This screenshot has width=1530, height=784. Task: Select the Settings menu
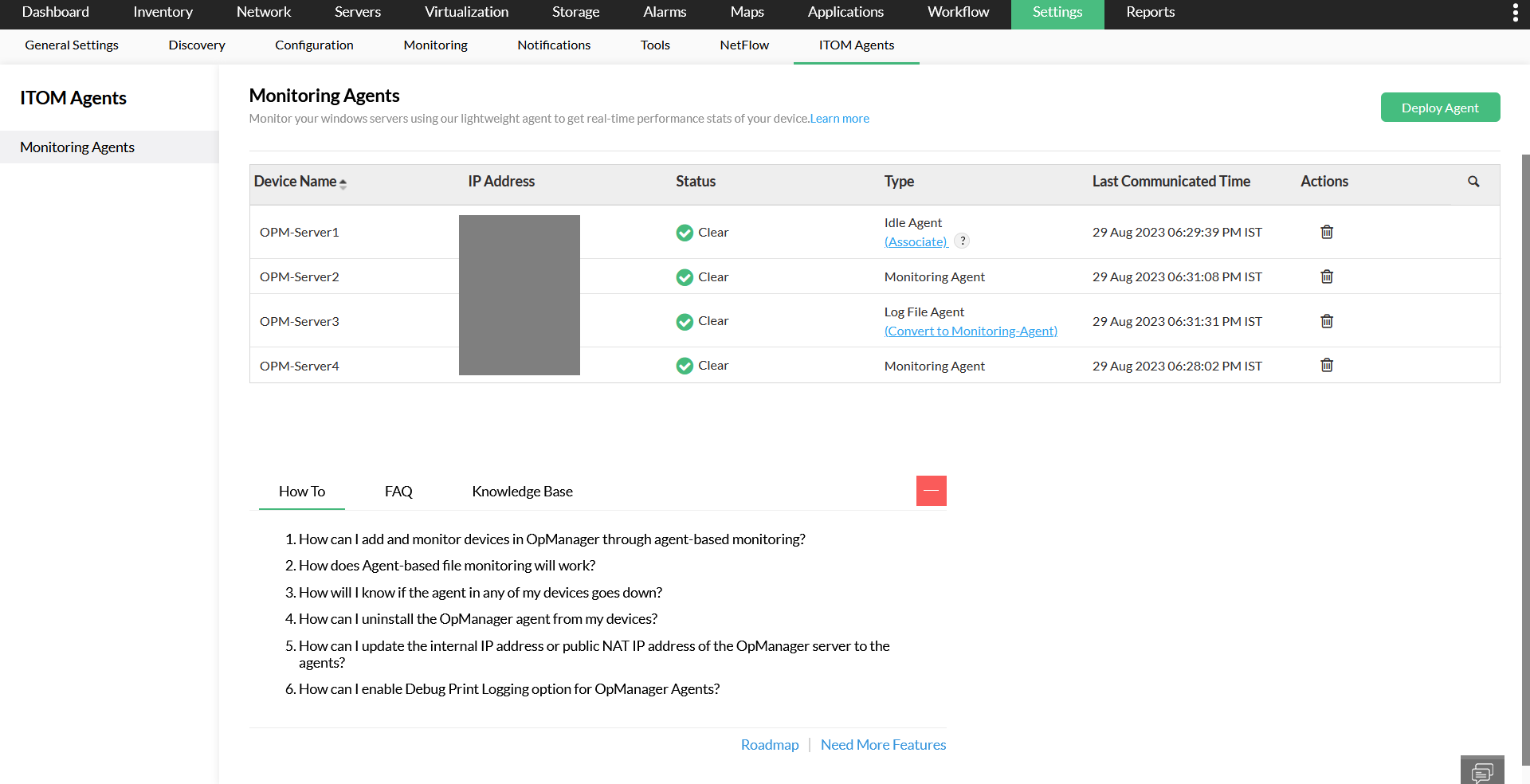pyautogui.click(x=1057, y=14)
